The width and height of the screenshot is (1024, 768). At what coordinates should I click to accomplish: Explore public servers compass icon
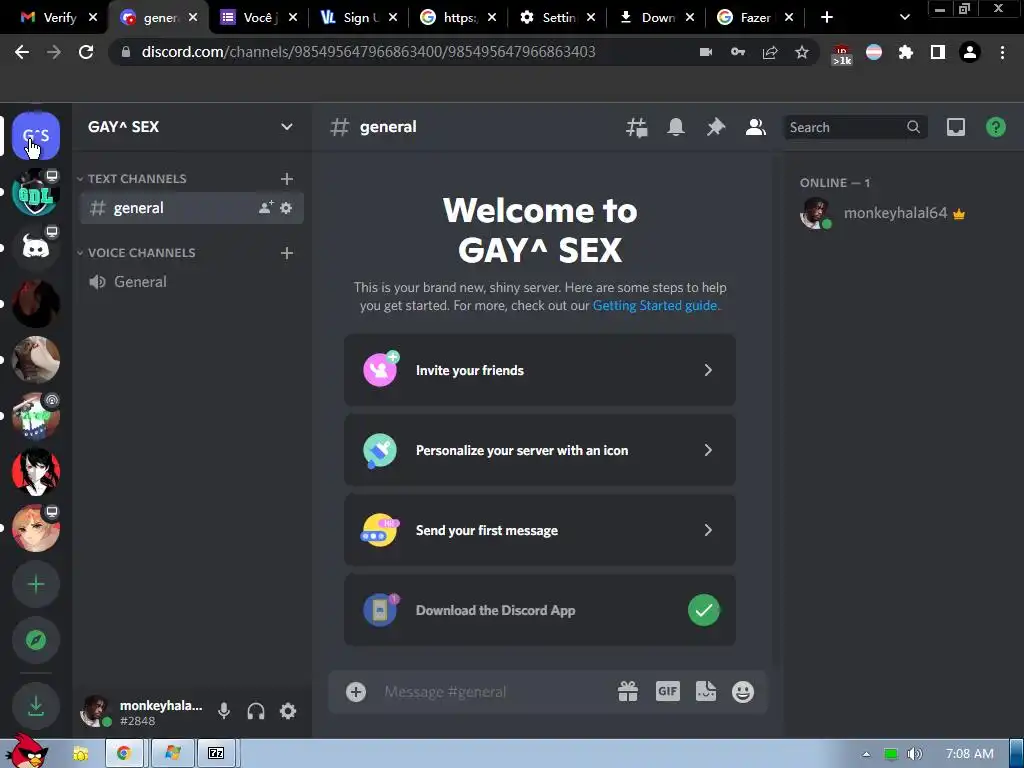tap(36, 640)
